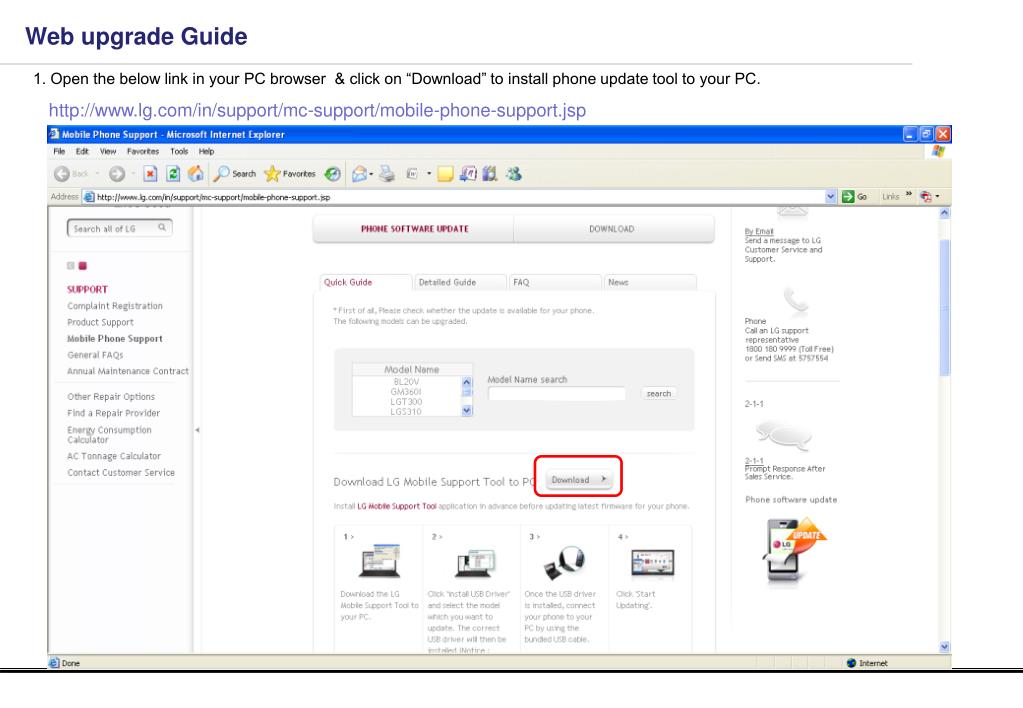1023x708 pixels.
Task: Open the PDF converter dropdown arrow
Action: tap(938, 196)
